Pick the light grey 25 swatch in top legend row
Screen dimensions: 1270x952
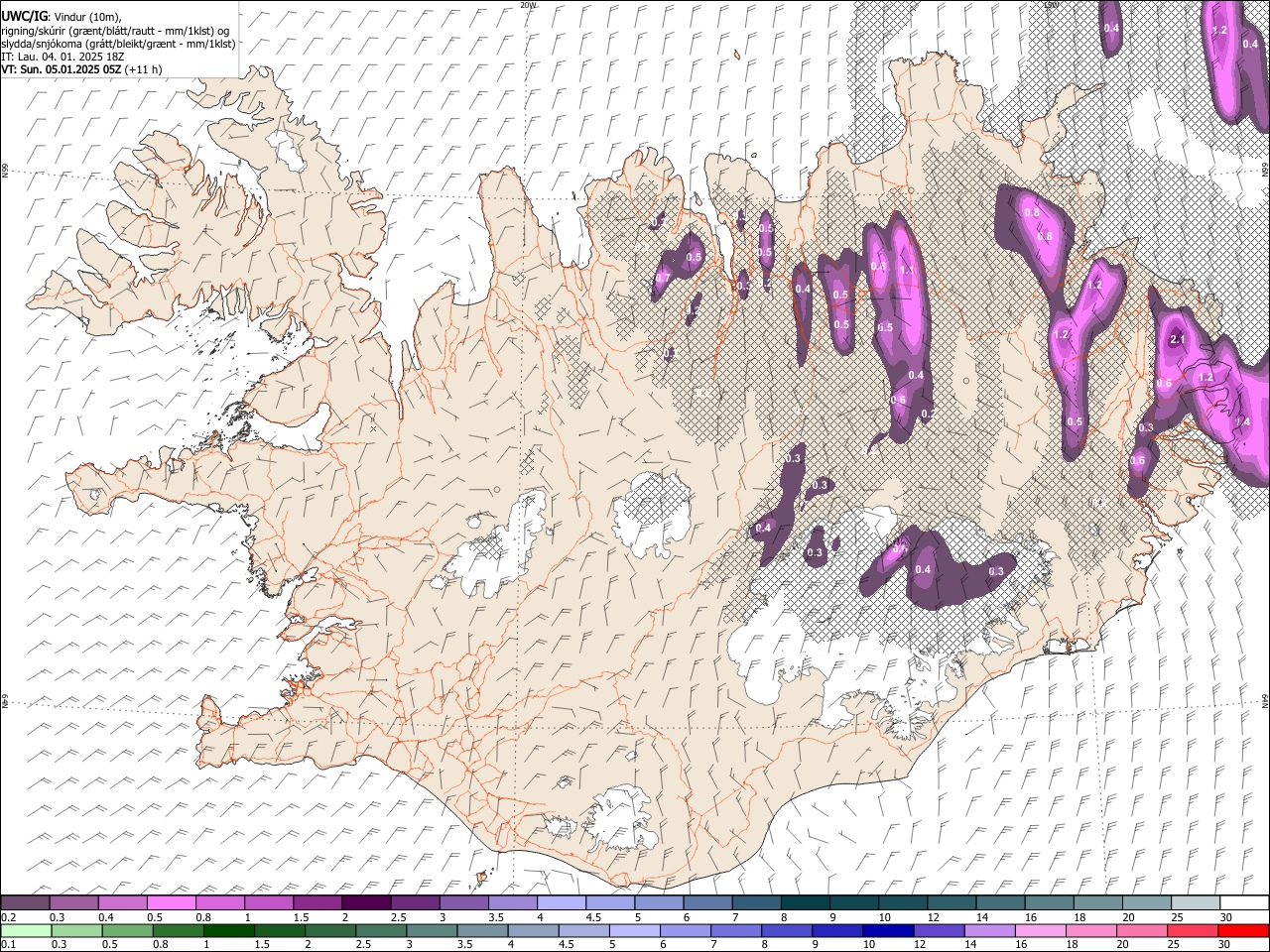coord(1196,903)
